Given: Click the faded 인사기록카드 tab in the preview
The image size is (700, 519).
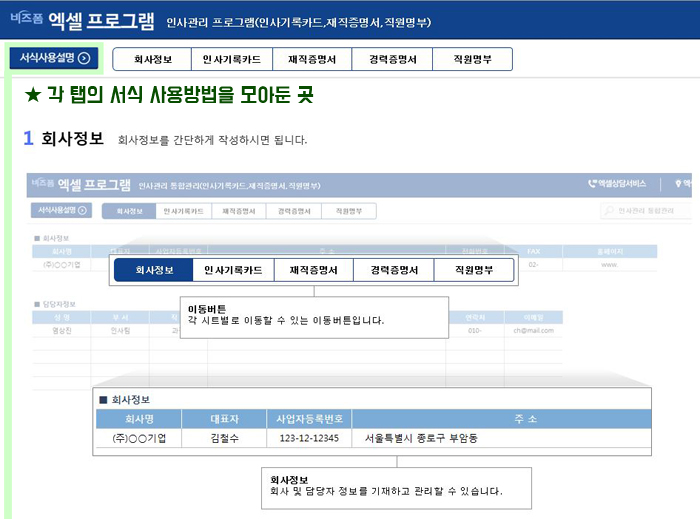Looking at the screenshot, I should (183, 211).
